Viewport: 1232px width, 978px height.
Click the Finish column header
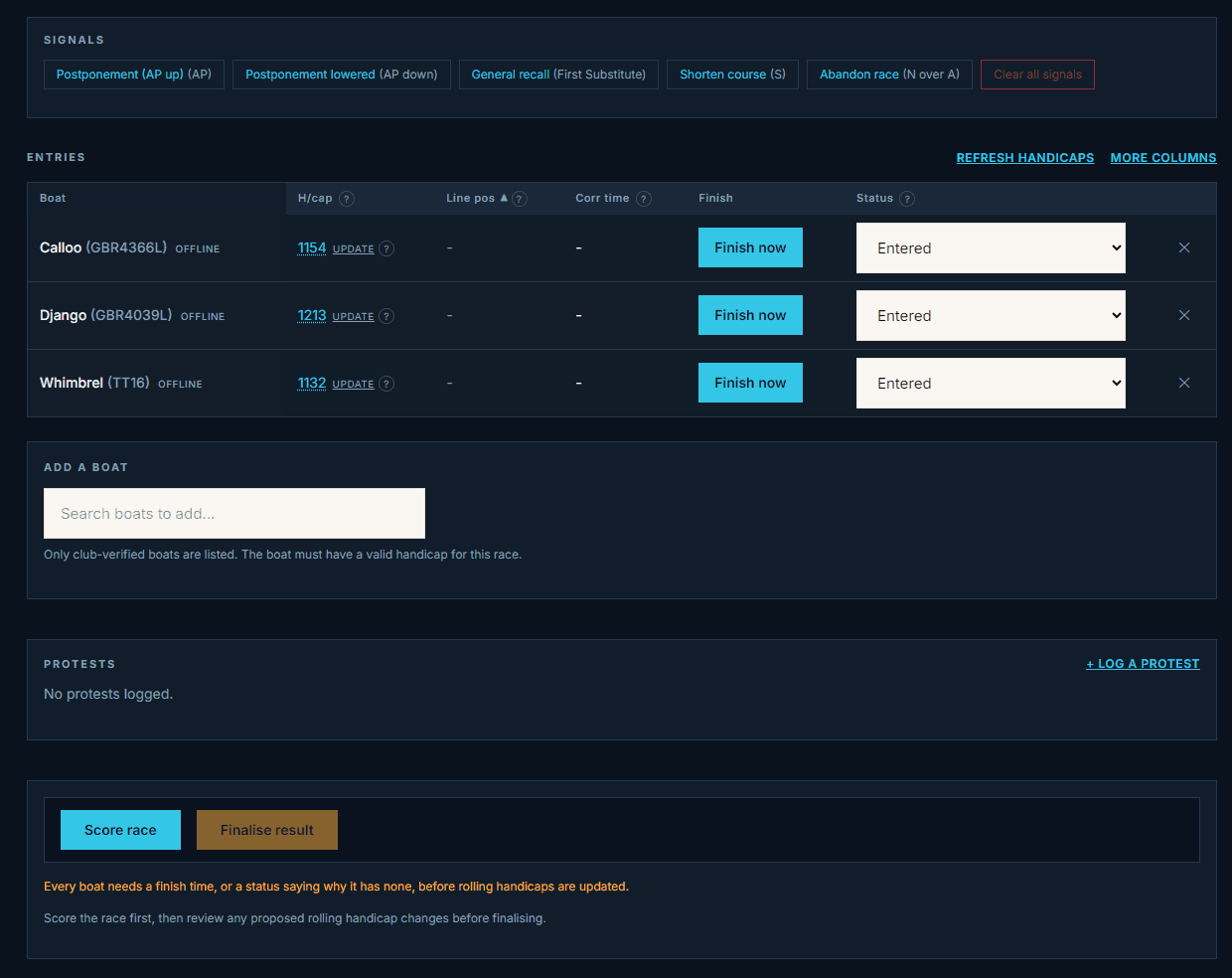(x=715, y=198)
